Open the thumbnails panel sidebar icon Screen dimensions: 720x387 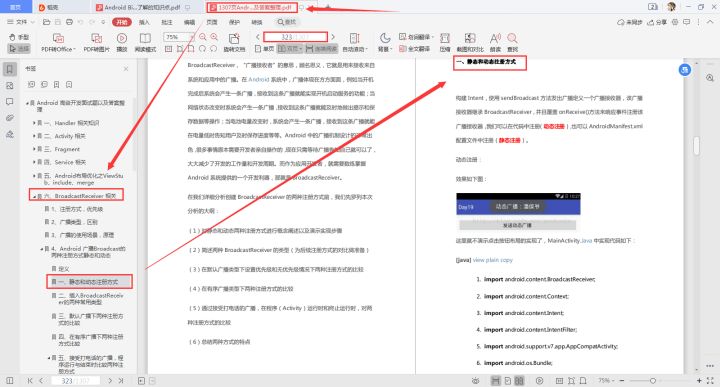(x=10, y=86)
